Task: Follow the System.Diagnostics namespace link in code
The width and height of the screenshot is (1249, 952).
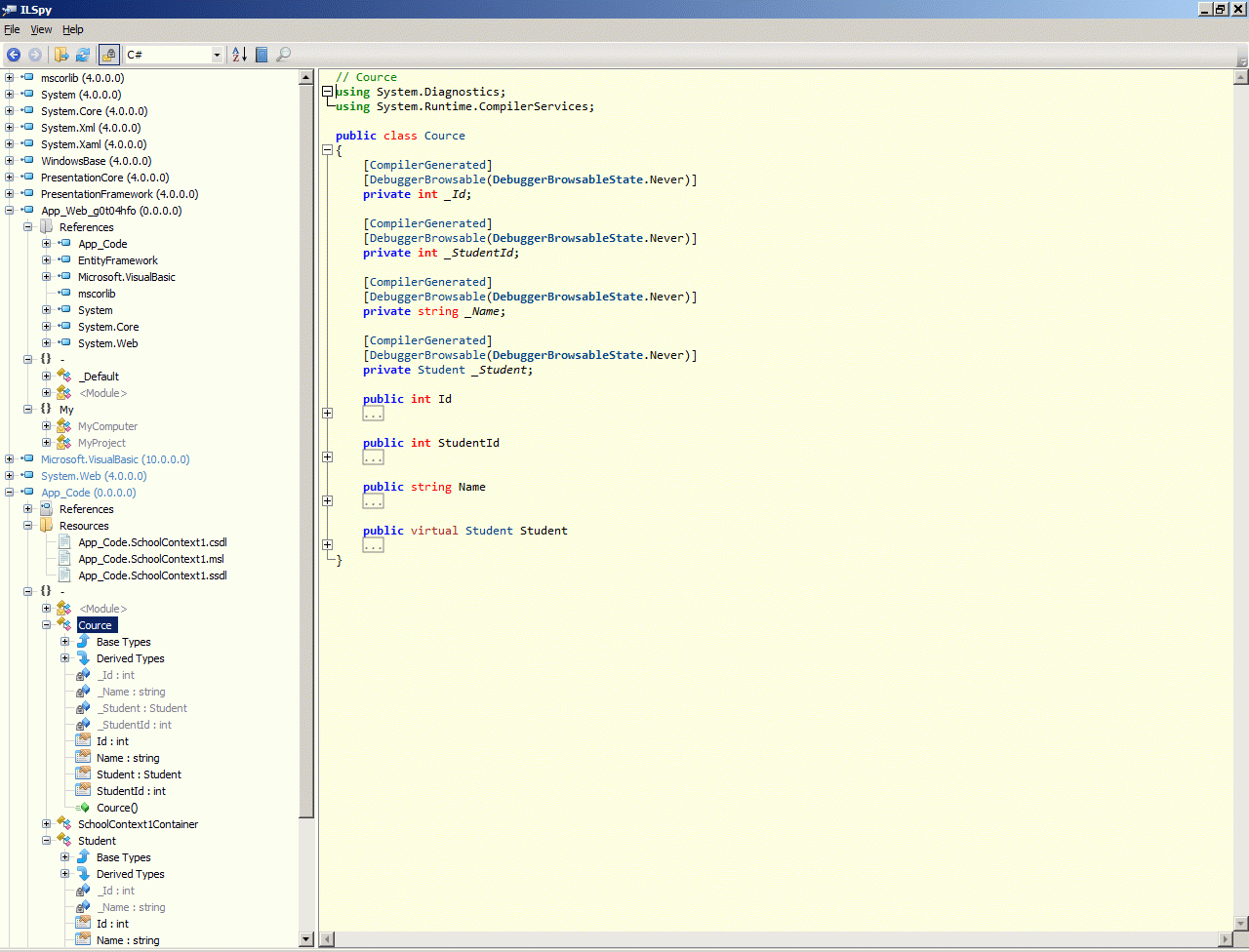Action: pos(438,92)
